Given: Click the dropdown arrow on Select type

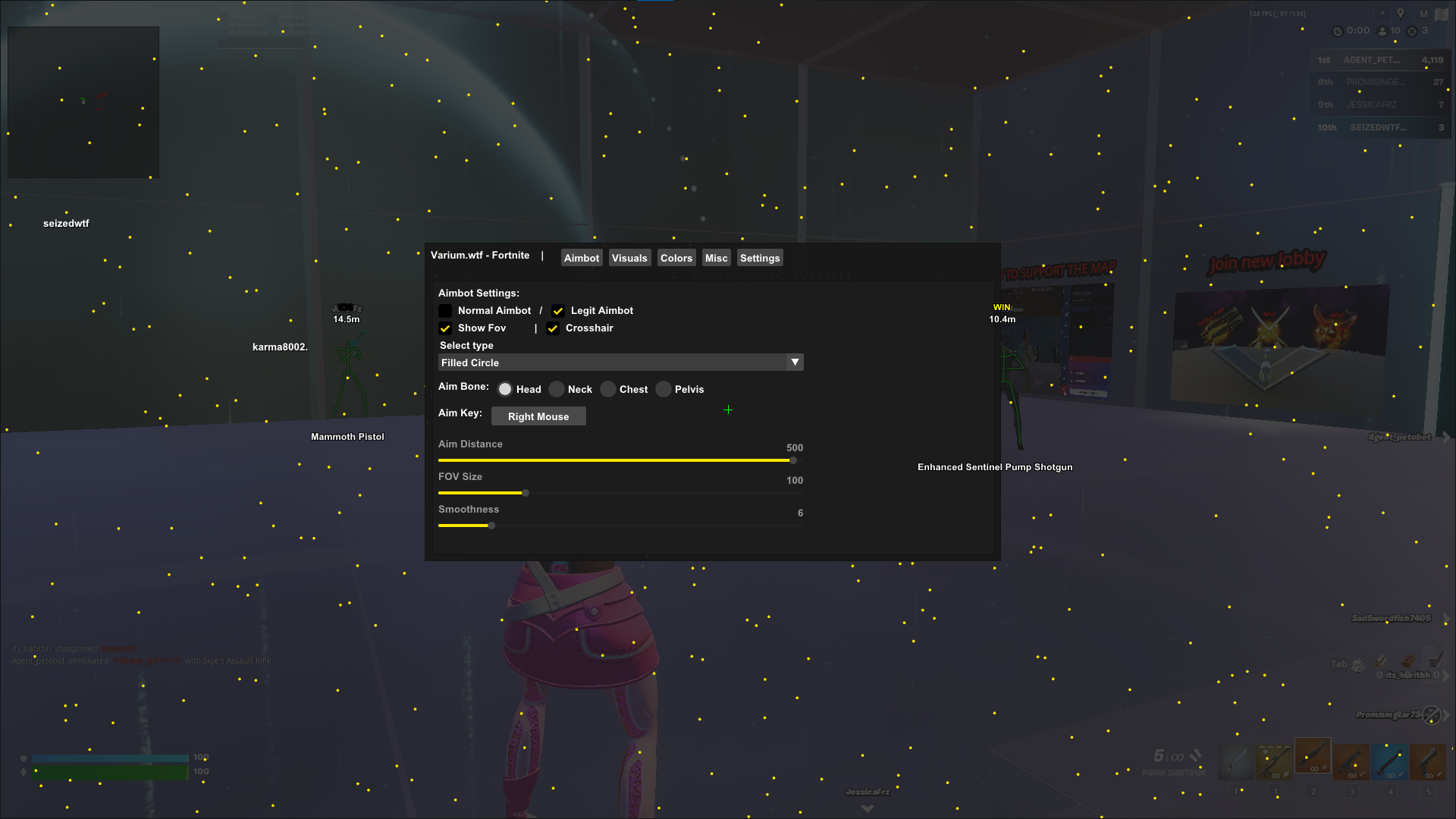Looking at the screenshot, I should 795,362.
